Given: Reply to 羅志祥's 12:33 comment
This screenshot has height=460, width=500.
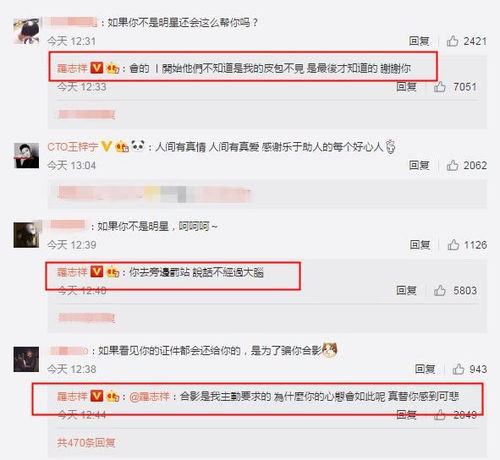Looking at the screenshot, I should [x=406, y=87].
